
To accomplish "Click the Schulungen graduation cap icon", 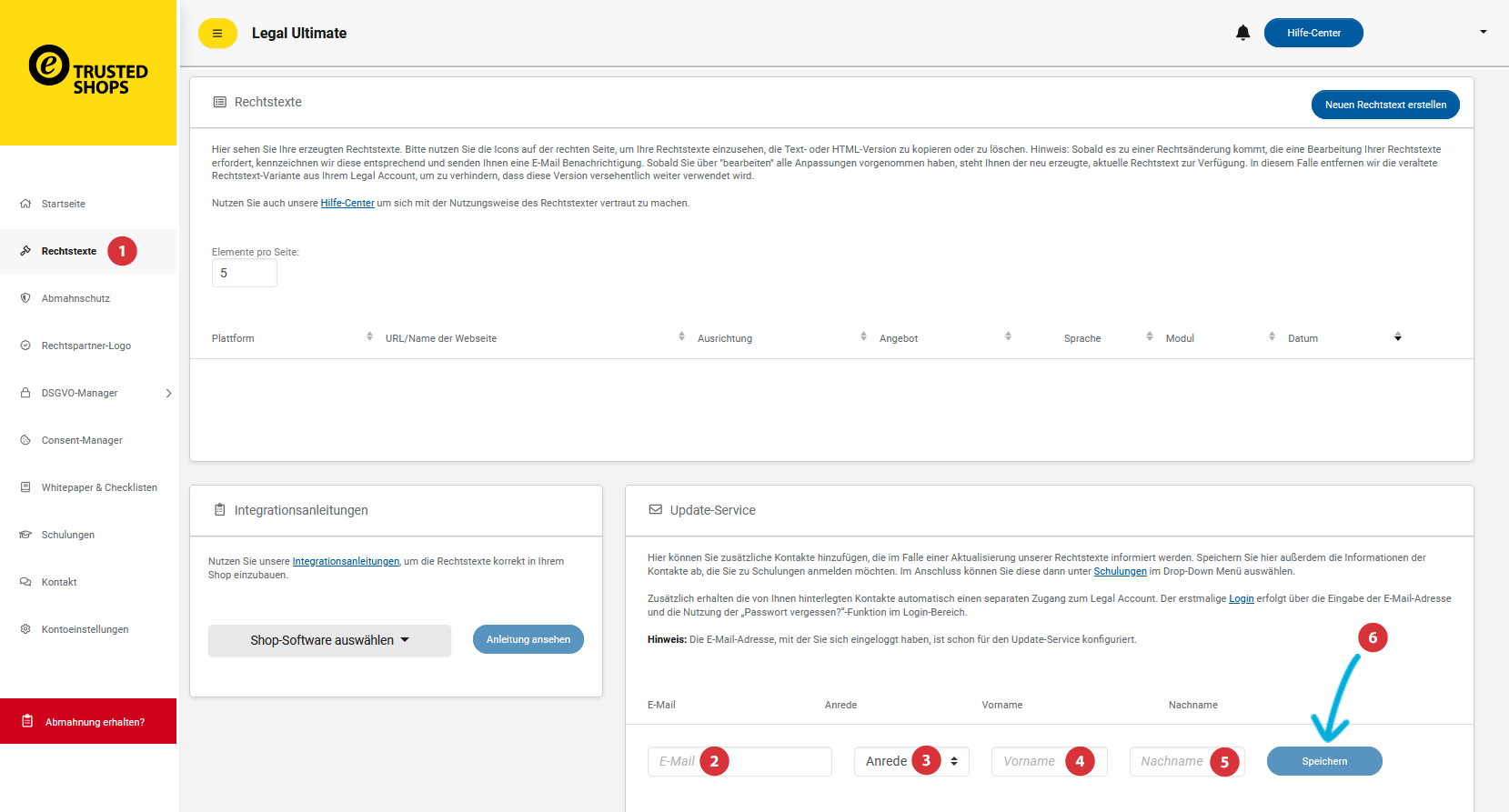I will (25, 535).
